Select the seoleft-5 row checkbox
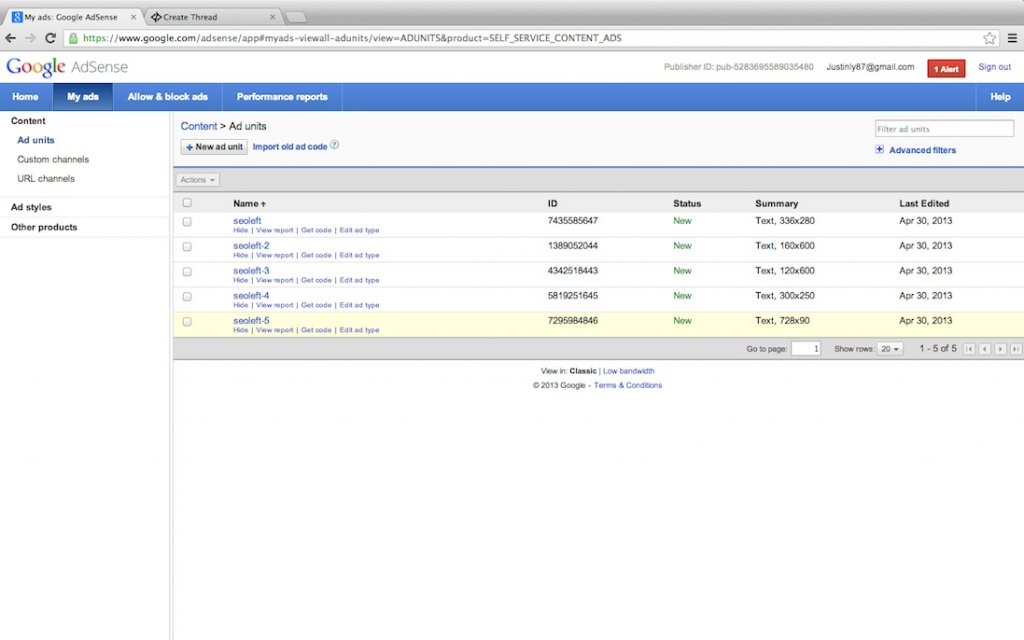 click(x=187, y=322)
